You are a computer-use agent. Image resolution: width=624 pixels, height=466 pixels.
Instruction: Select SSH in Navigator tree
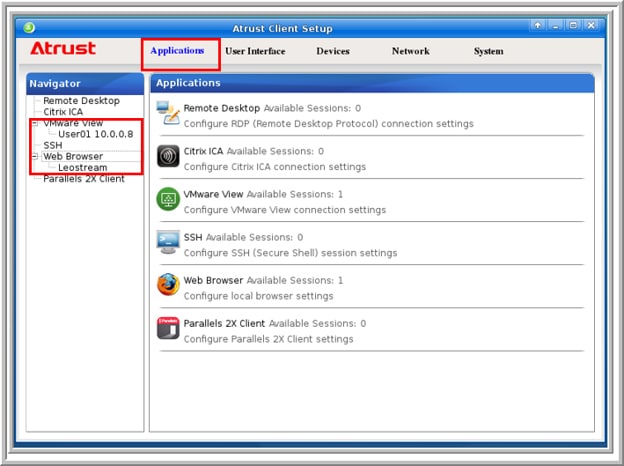point(53,145)
